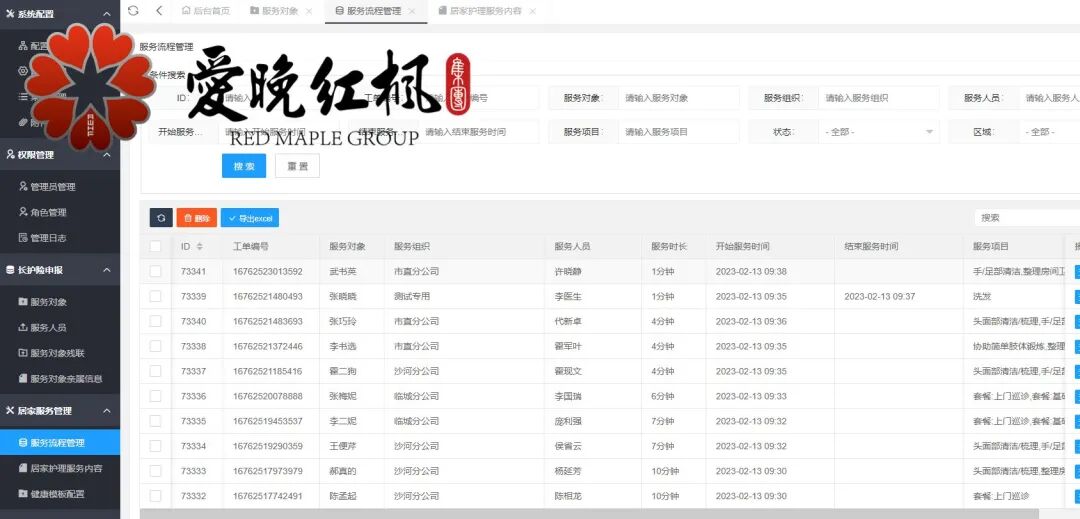The image size is (1080, 519).
Task: Open 服务对象残联 in sidebar
Action: click(60, 353)
